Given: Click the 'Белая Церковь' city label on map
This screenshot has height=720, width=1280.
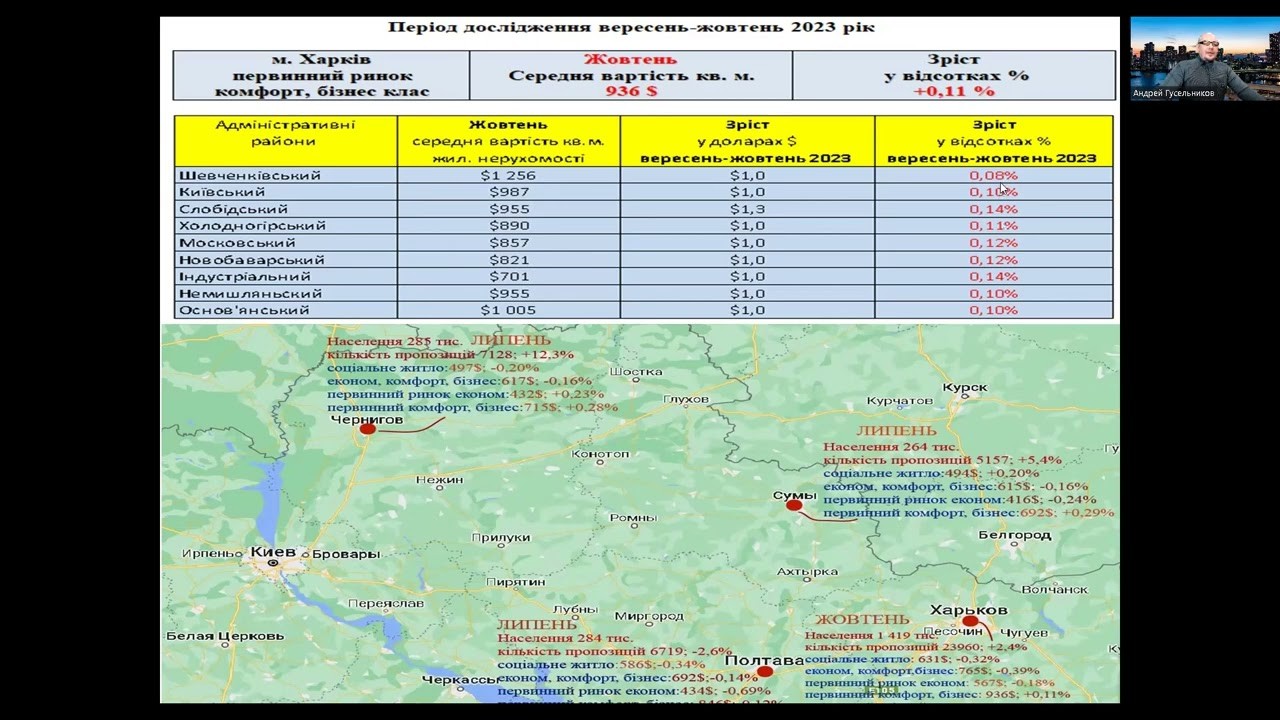Looking at the screenshot, I should tap(225, 636).
